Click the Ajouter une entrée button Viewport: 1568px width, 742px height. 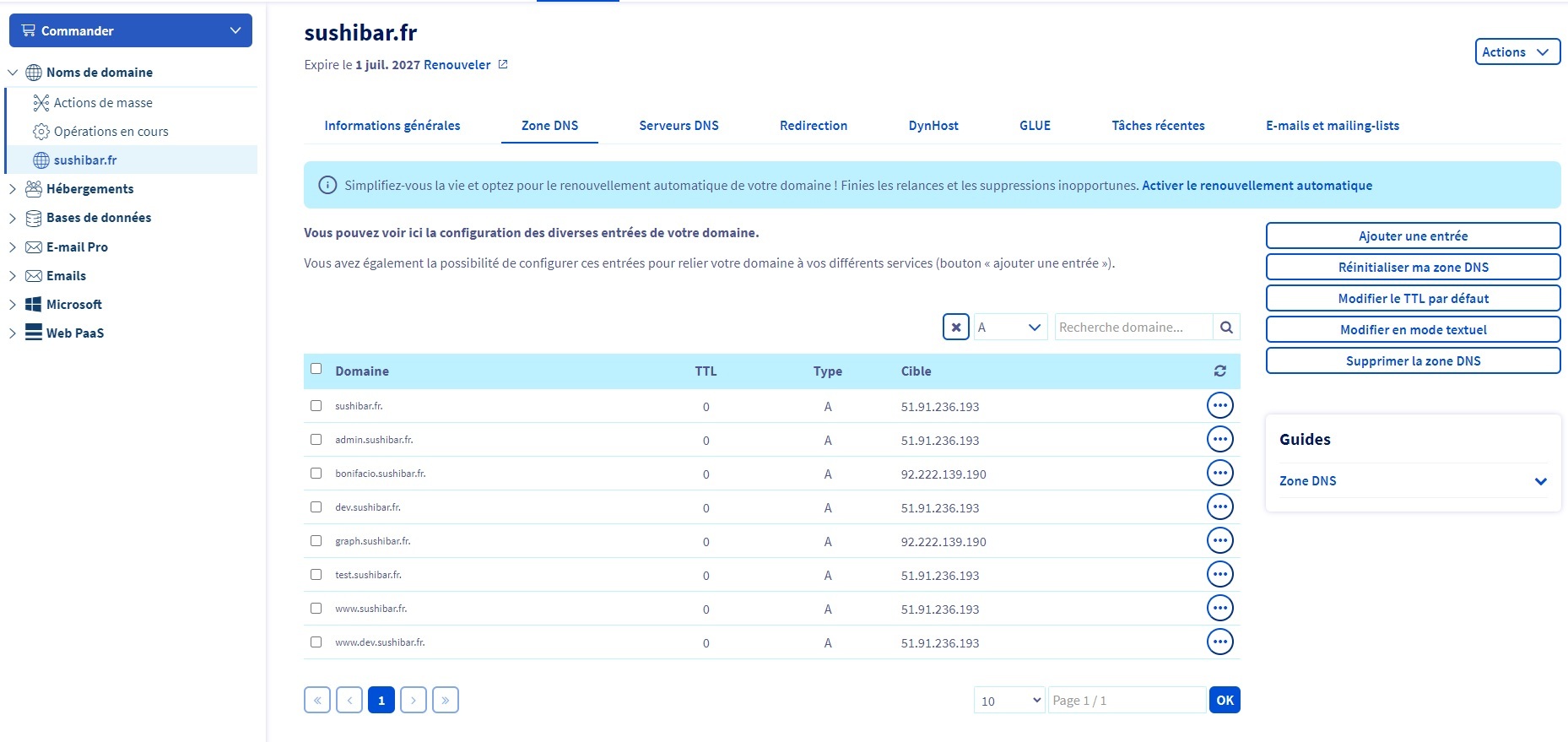click(1413, 236)
